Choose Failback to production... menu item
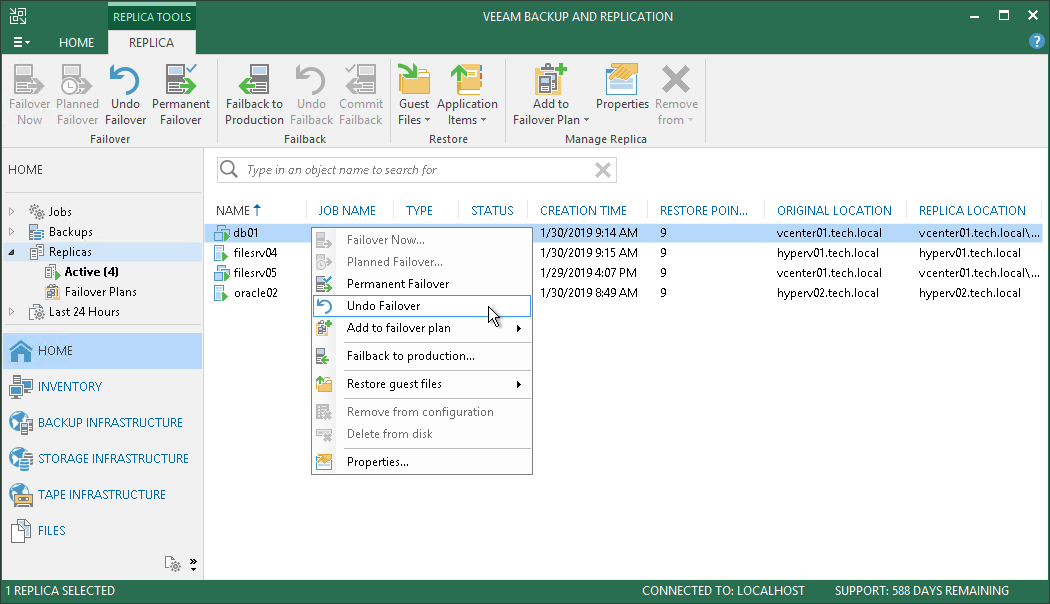 pos(422,356)
